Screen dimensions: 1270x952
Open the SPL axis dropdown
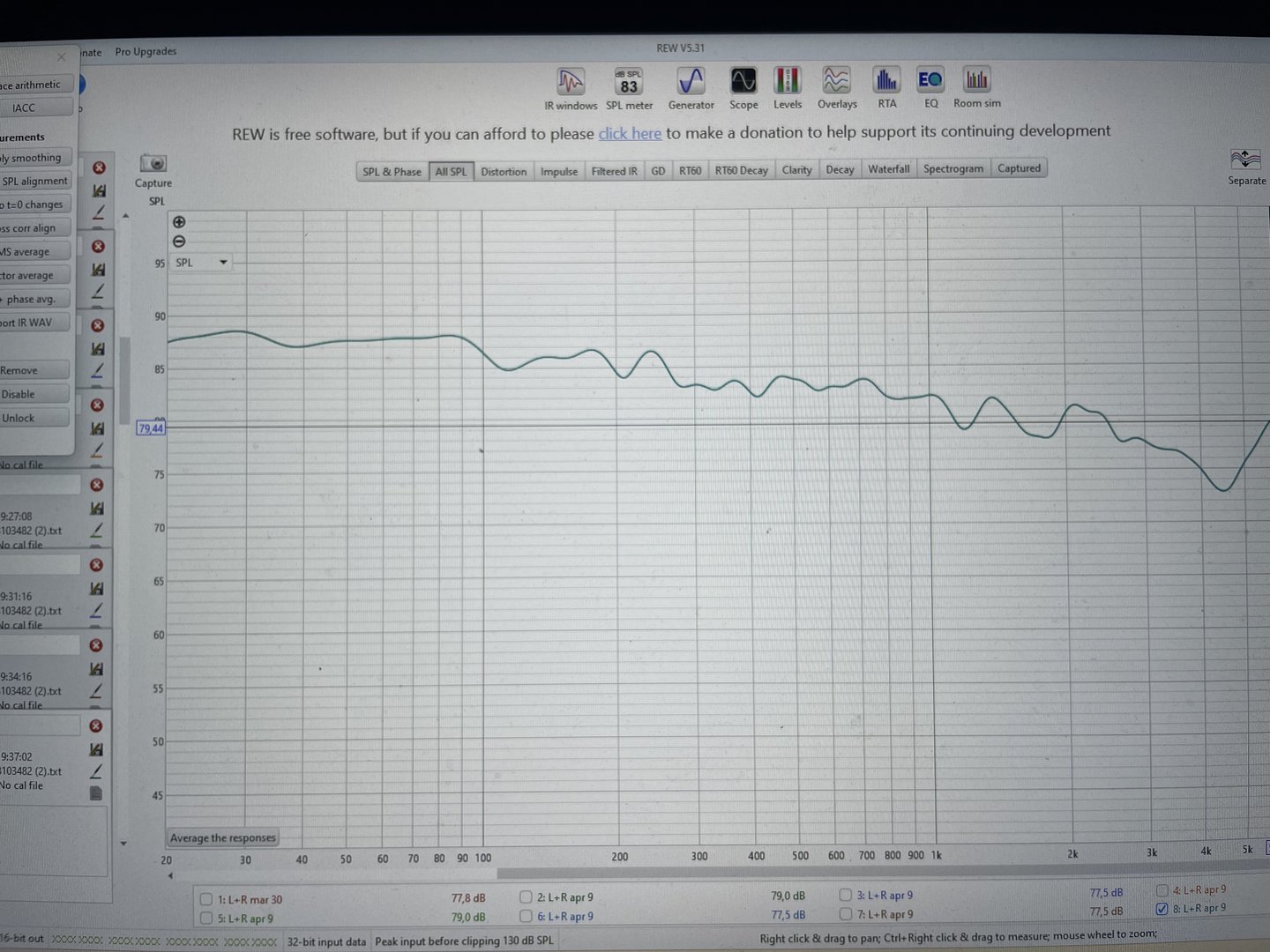pos(201,263)
